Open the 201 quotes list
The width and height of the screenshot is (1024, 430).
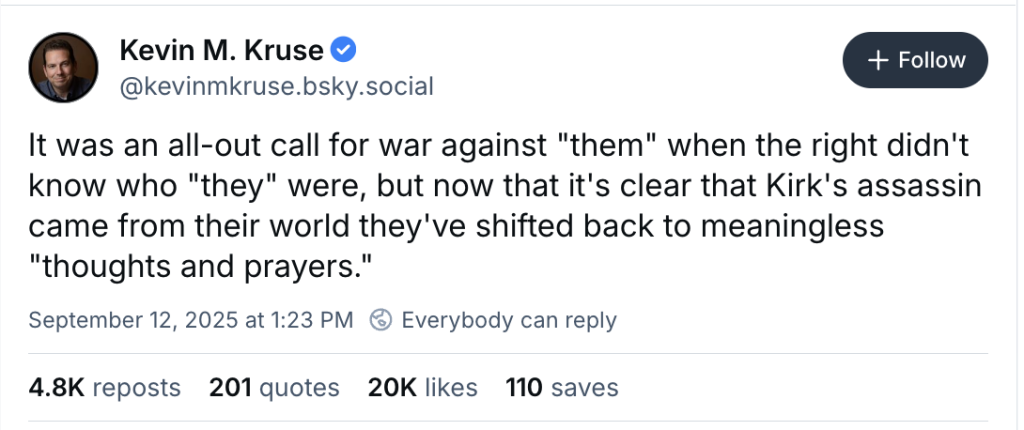(x=274, y=387)
